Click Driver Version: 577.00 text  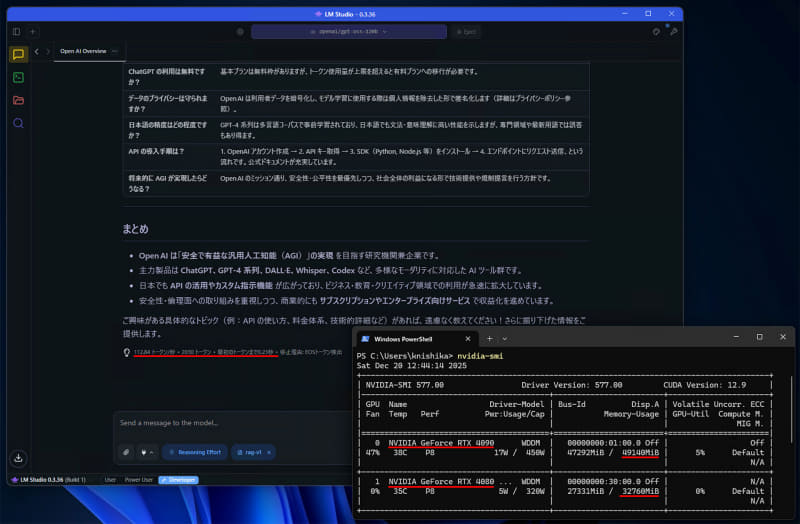(x=571, y=385)
